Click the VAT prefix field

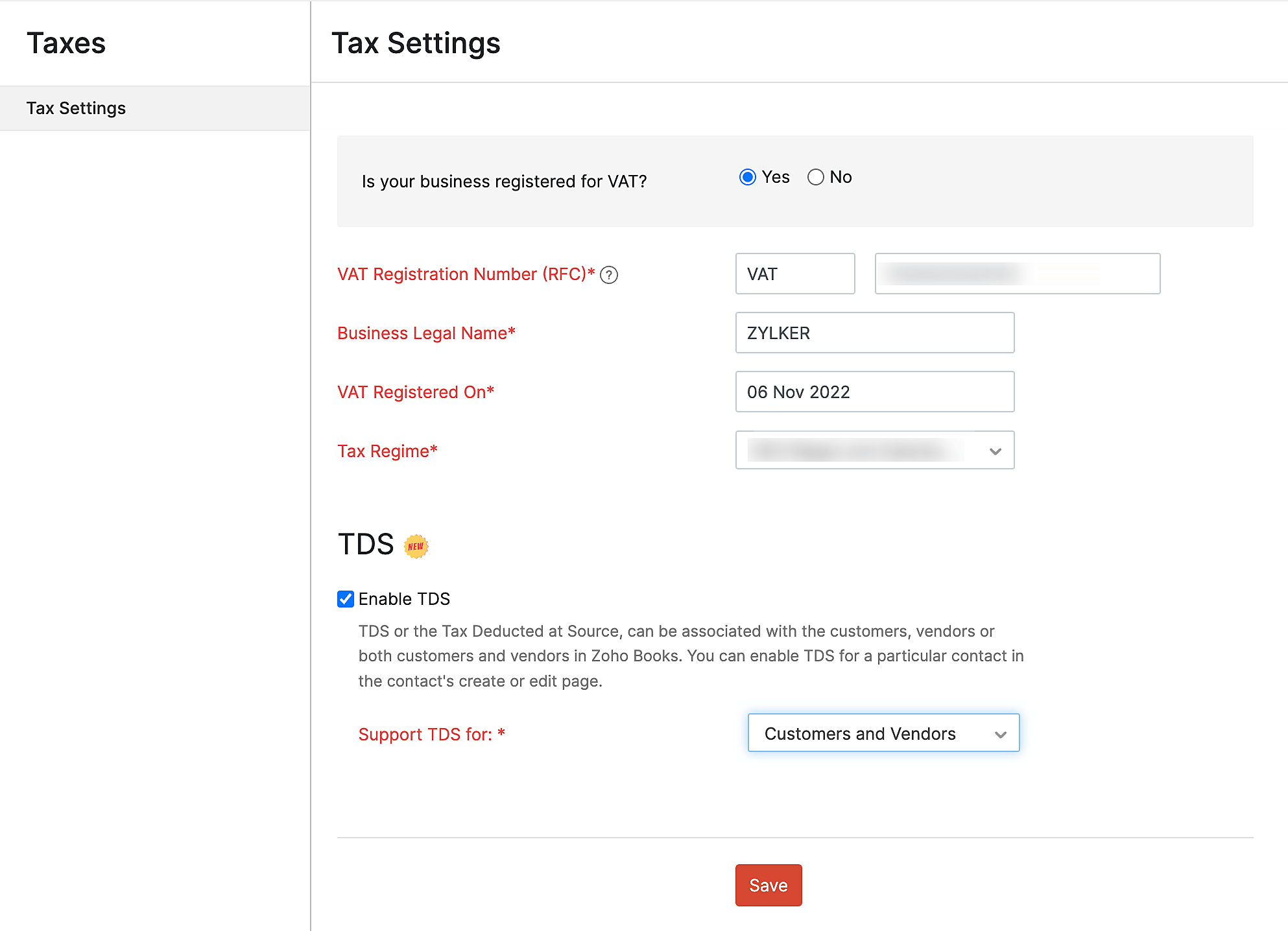[x=794, y=274]
